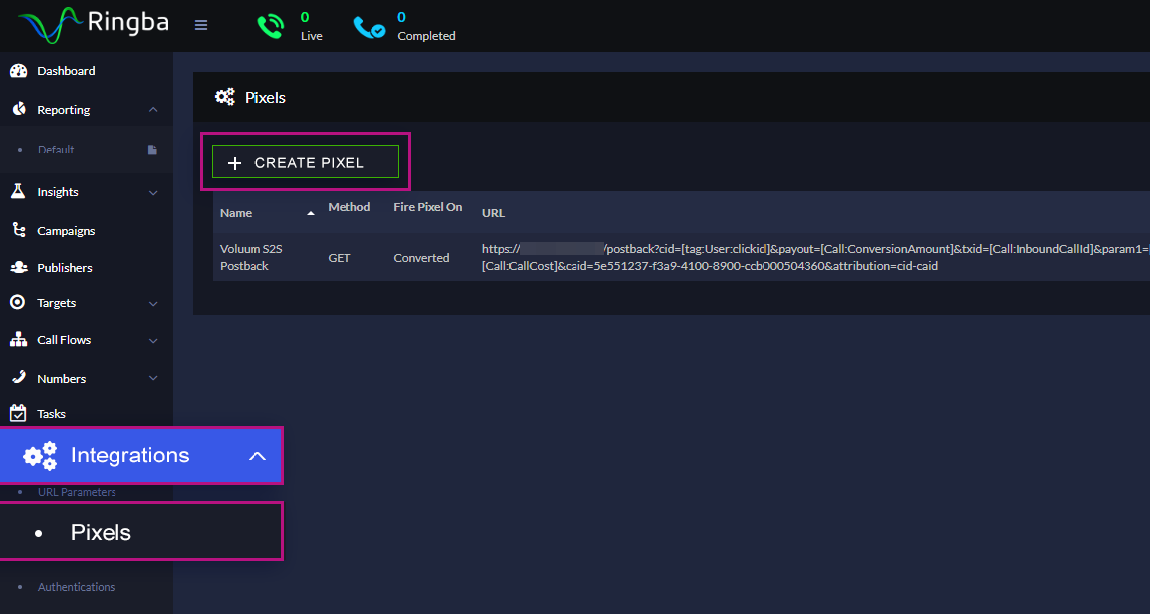
Task: Click the Targets bullseye icon
Action: 18,302
